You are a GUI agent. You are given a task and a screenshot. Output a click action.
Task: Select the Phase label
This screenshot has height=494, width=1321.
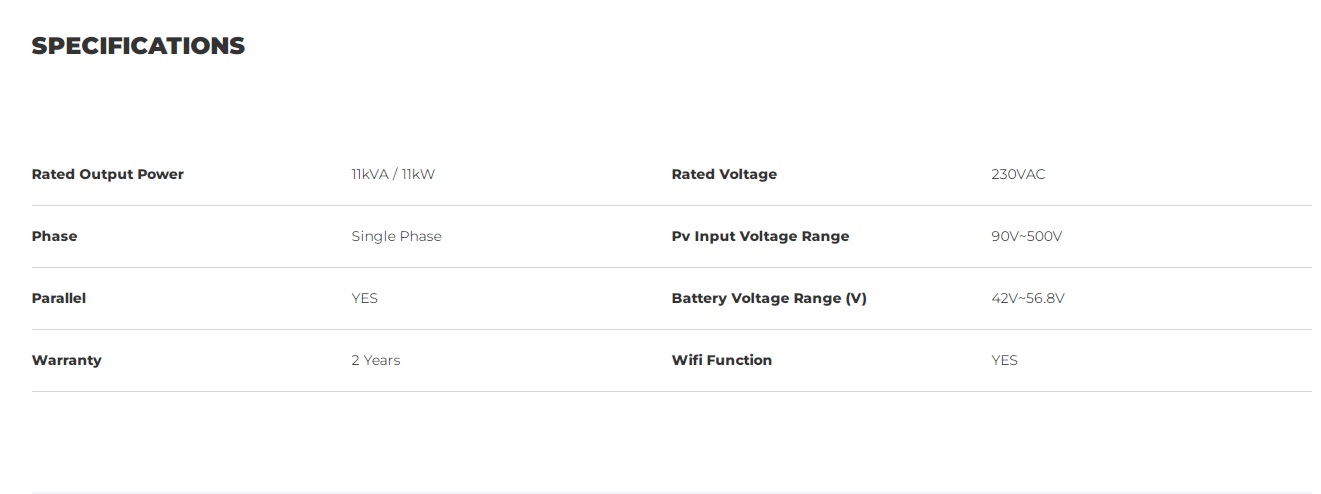54,236
